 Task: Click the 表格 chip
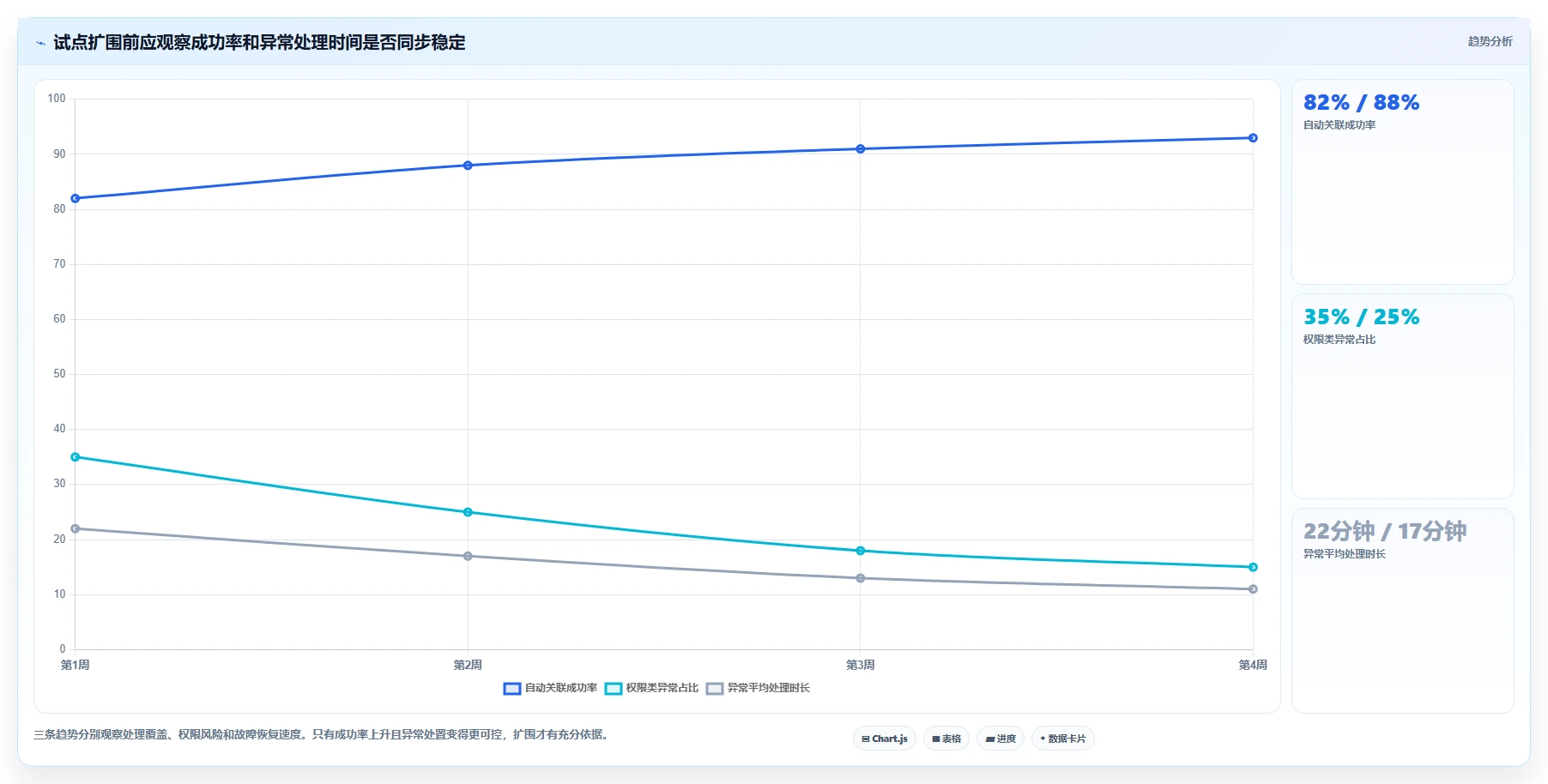click(946, 739)
